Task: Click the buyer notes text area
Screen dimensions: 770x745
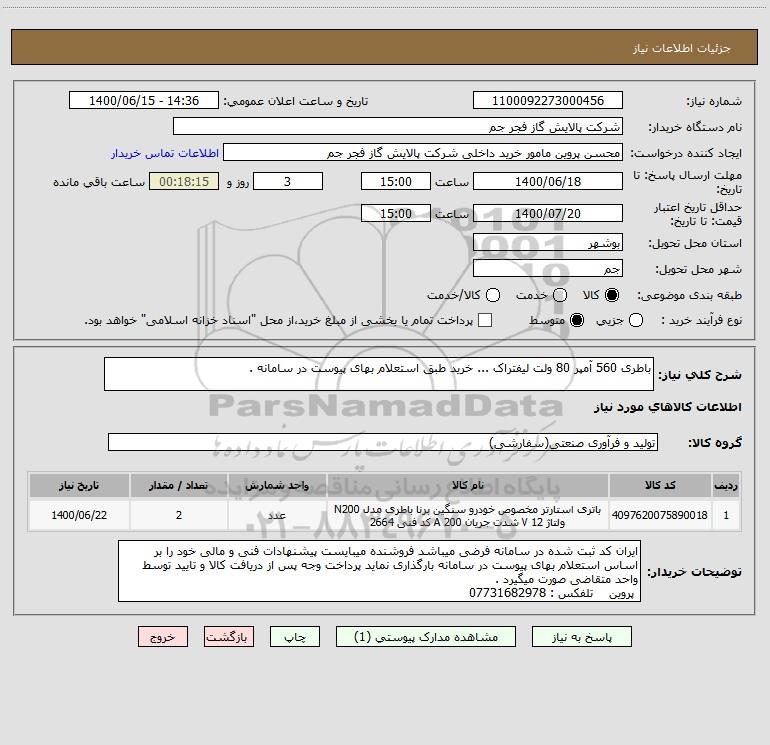Action: pos(379,571)
